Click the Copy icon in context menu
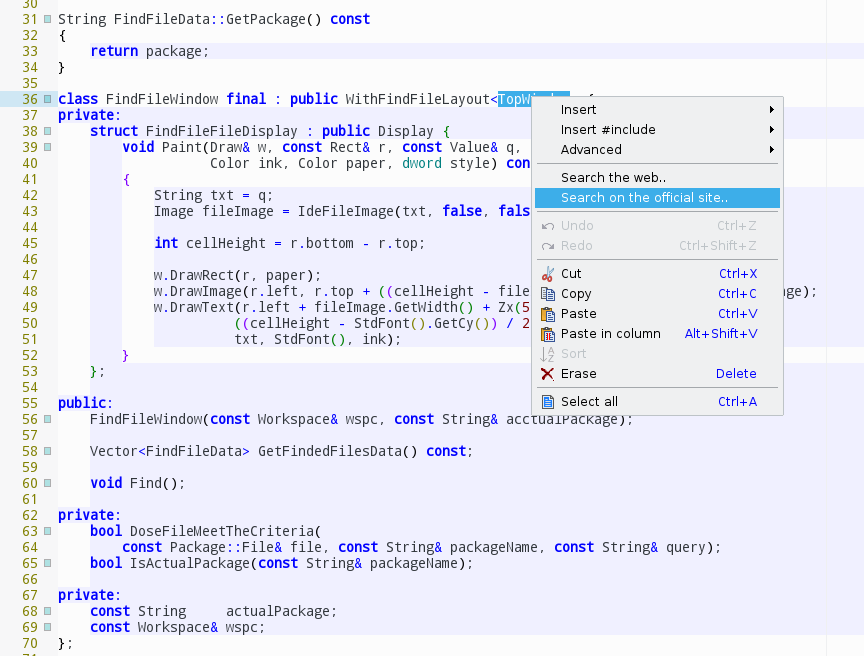 [547, 294]
